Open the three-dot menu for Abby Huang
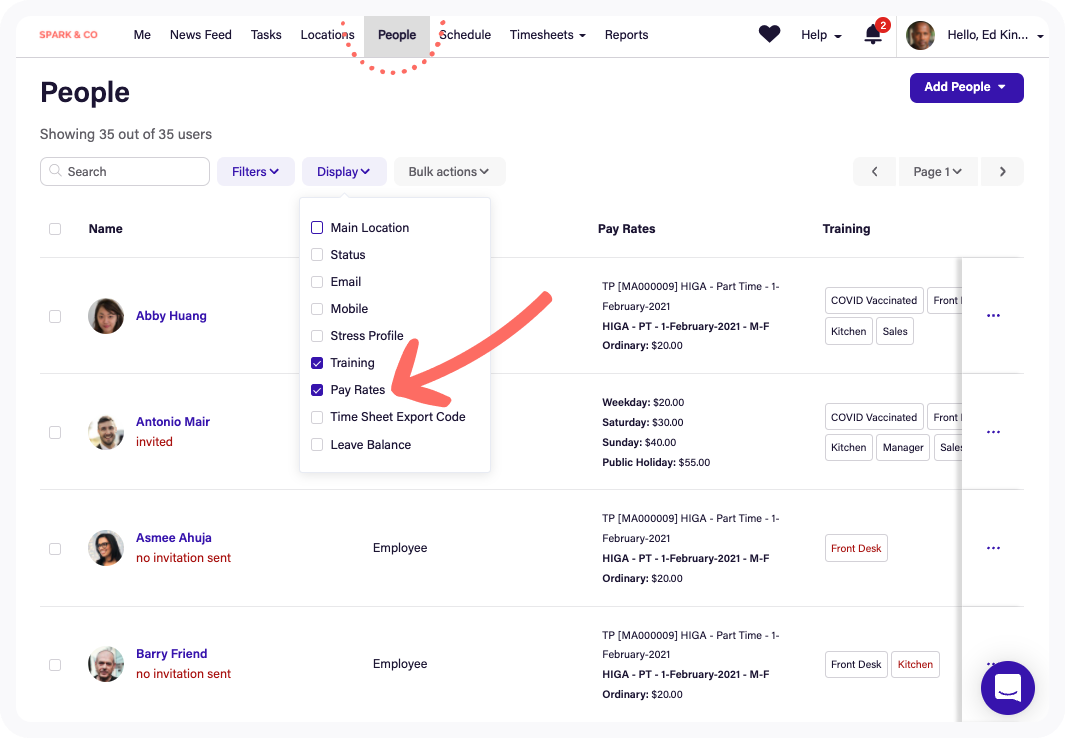Viewport: 1065px width, 738px height. pyautogui.click(x=993, y=316)
